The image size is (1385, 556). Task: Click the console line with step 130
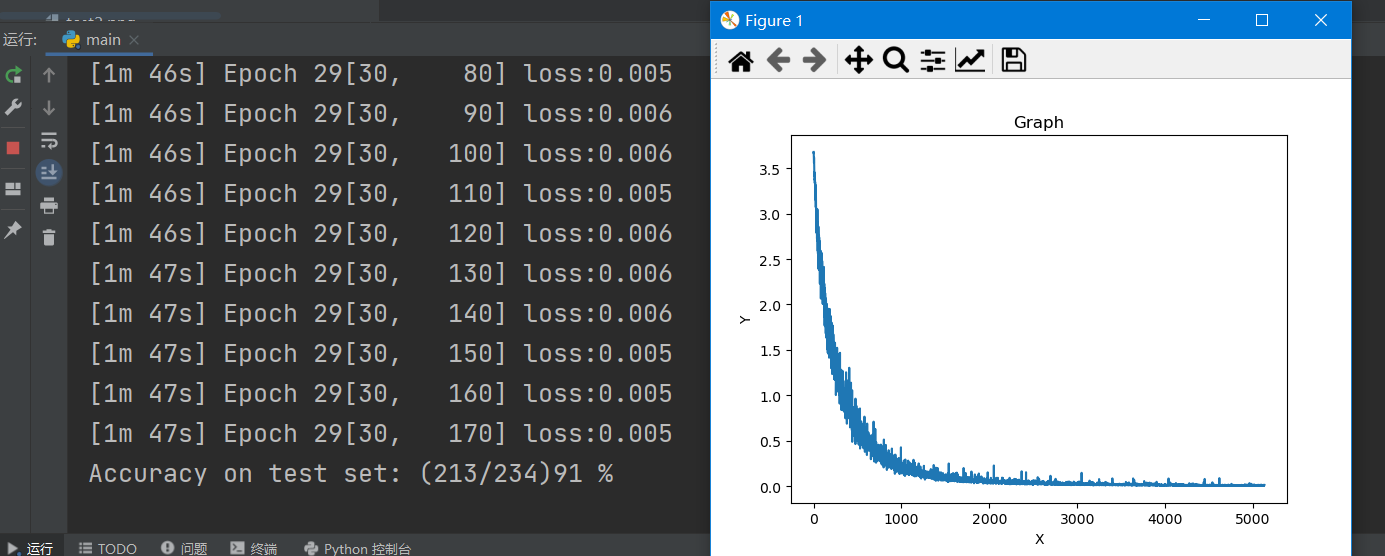pyautogui.click(x=381, y=274)
